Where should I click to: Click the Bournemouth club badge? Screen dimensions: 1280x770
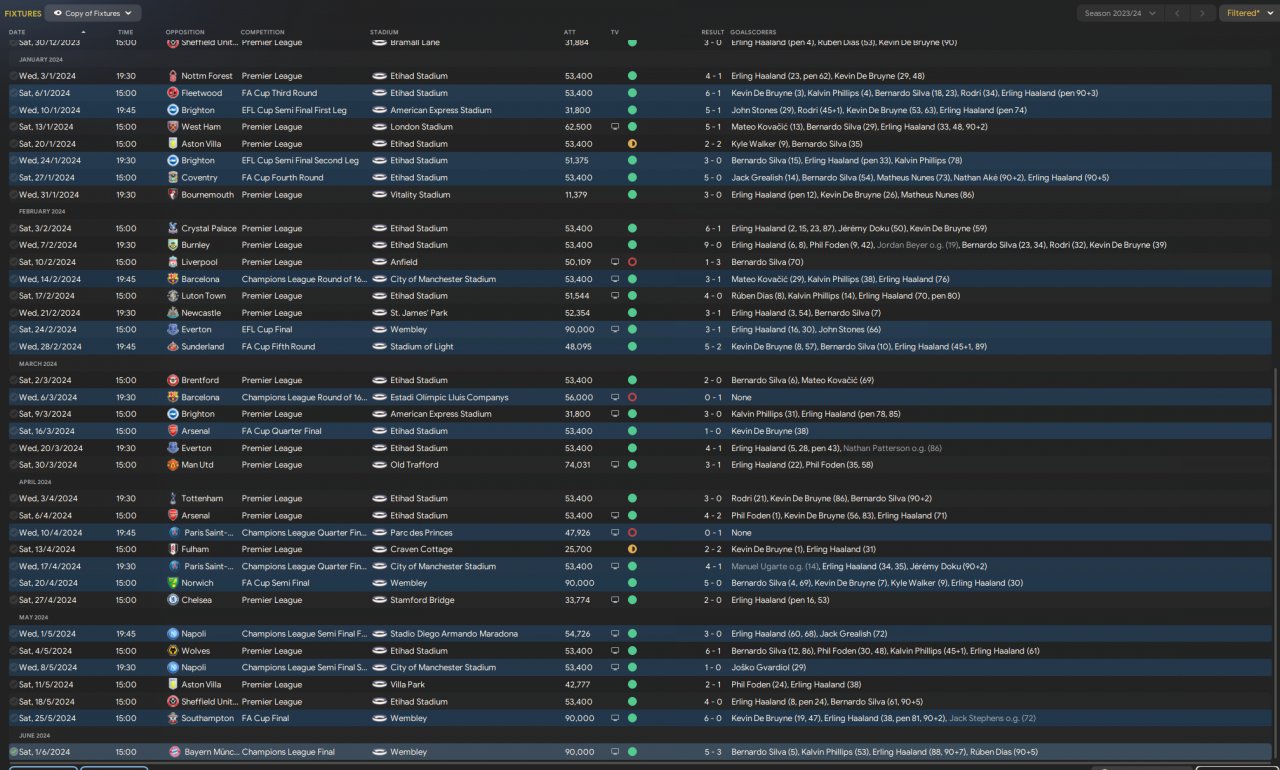pyautogui.click(x=173, y=195)
